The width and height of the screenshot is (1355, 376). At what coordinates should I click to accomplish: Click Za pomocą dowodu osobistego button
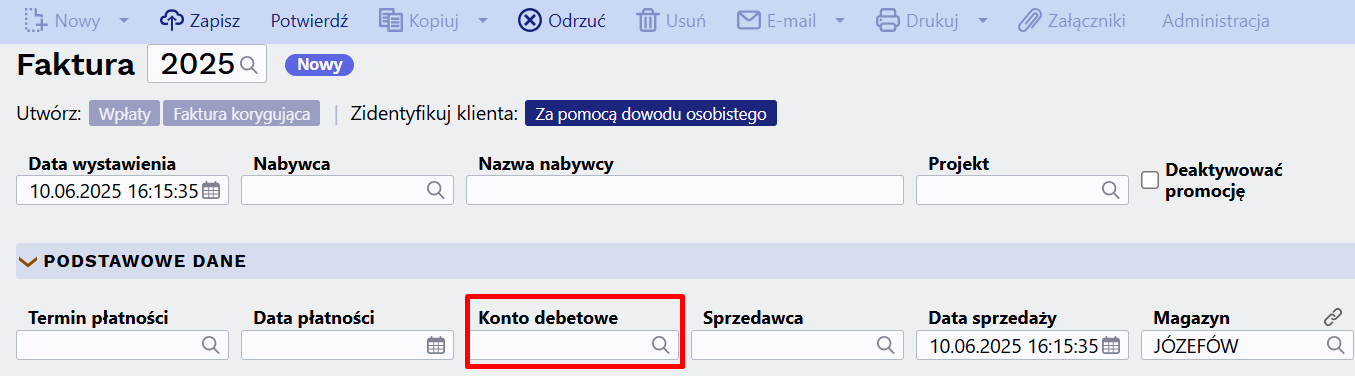pos(651,114)
